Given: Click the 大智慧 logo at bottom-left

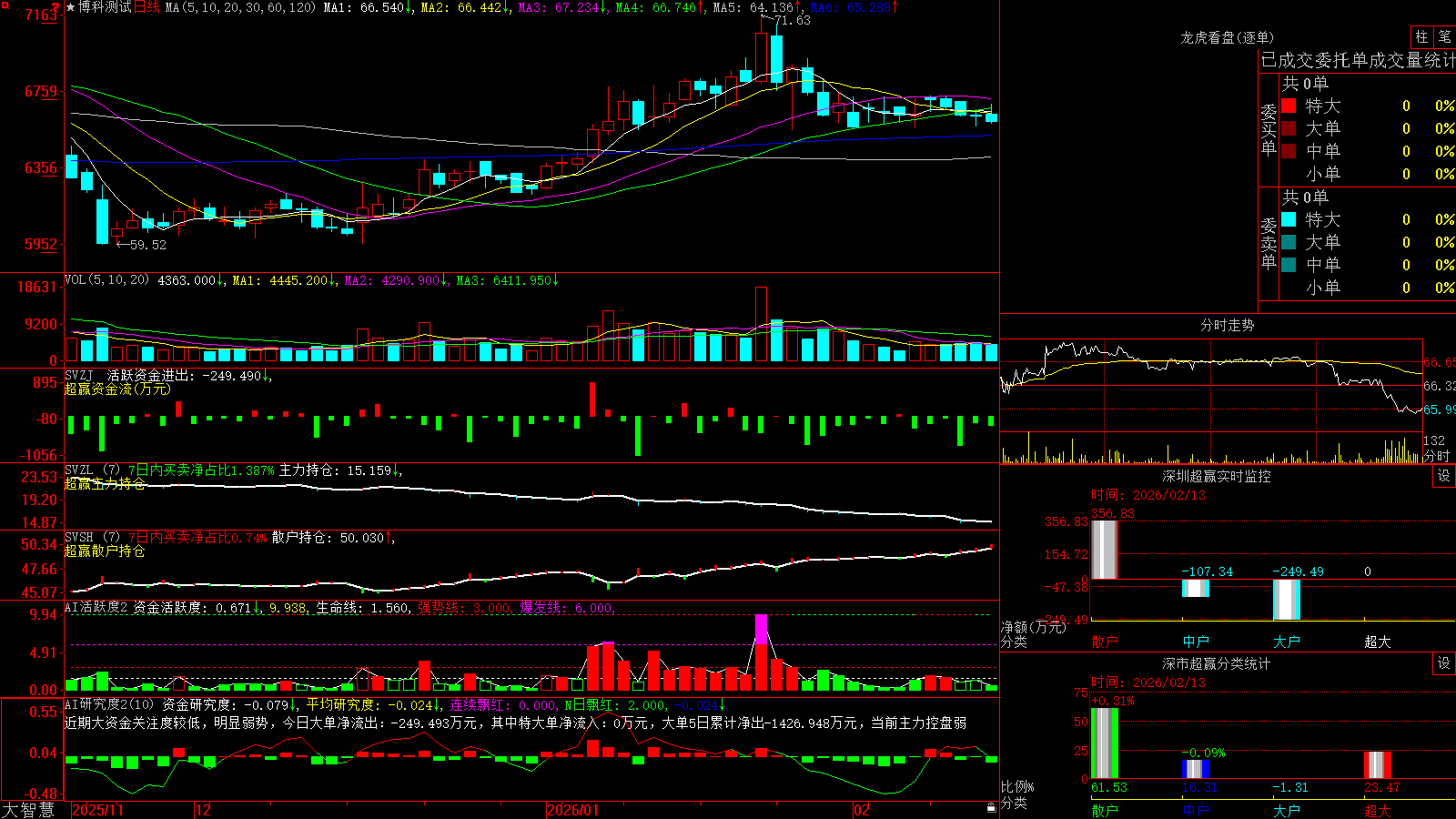Looking at the screenshot, I should coord(29,810).
